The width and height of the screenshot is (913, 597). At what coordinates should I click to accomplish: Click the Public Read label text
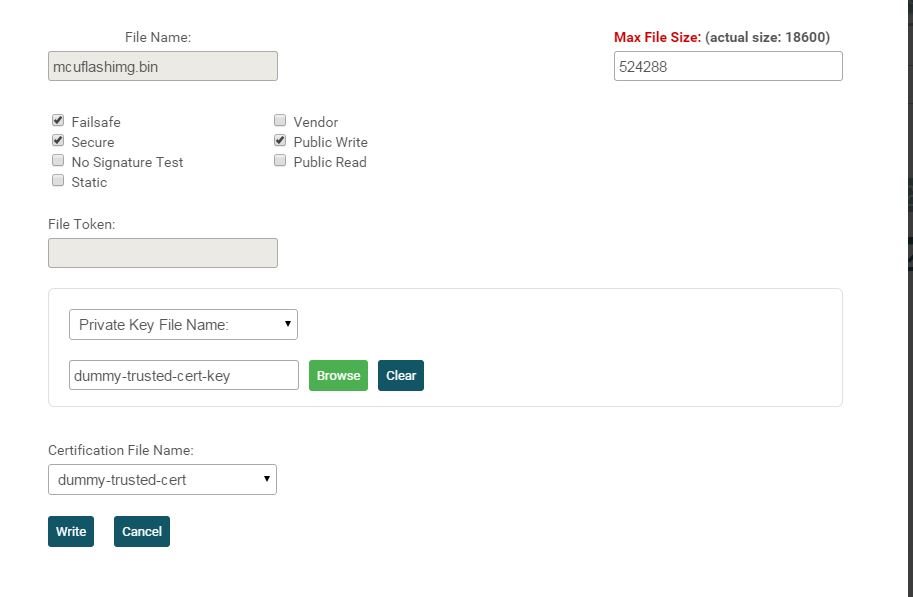tap(330, 162)
